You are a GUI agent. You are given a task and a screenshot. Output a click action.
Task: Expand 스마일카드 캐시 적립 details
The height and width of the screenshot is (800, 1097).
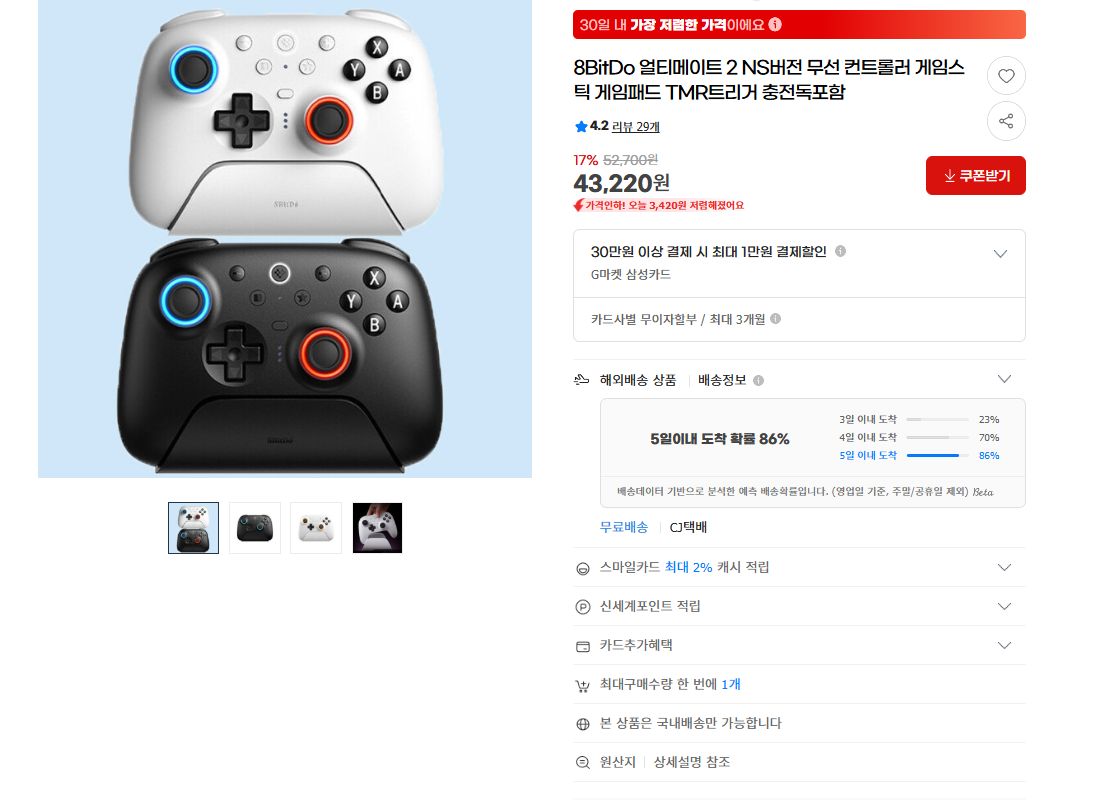tap(1004, 567)
